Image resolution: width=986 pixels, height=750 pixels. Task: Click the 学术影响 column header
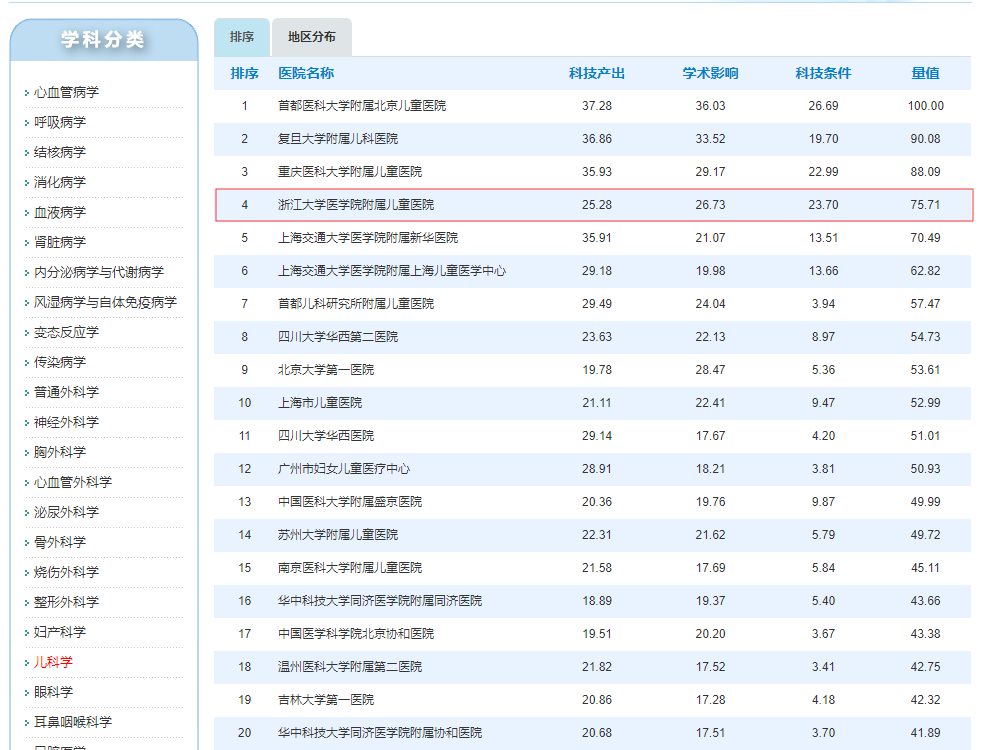tap(711, 74)
